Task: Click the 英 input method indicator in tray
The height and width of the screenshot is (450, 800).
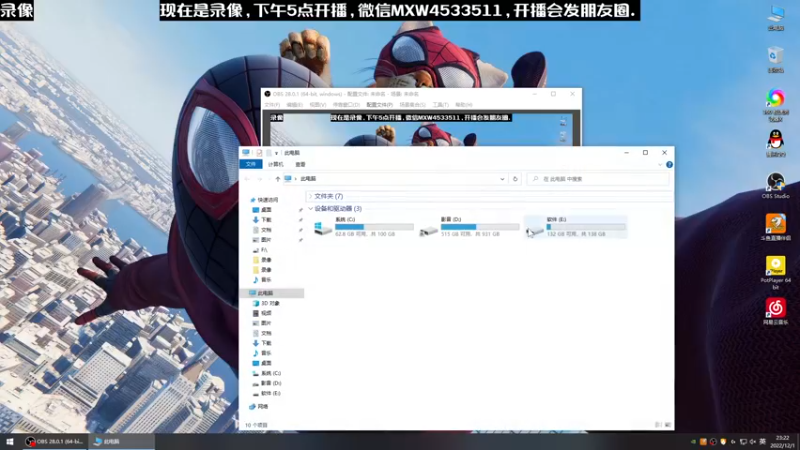Action: 762,442
